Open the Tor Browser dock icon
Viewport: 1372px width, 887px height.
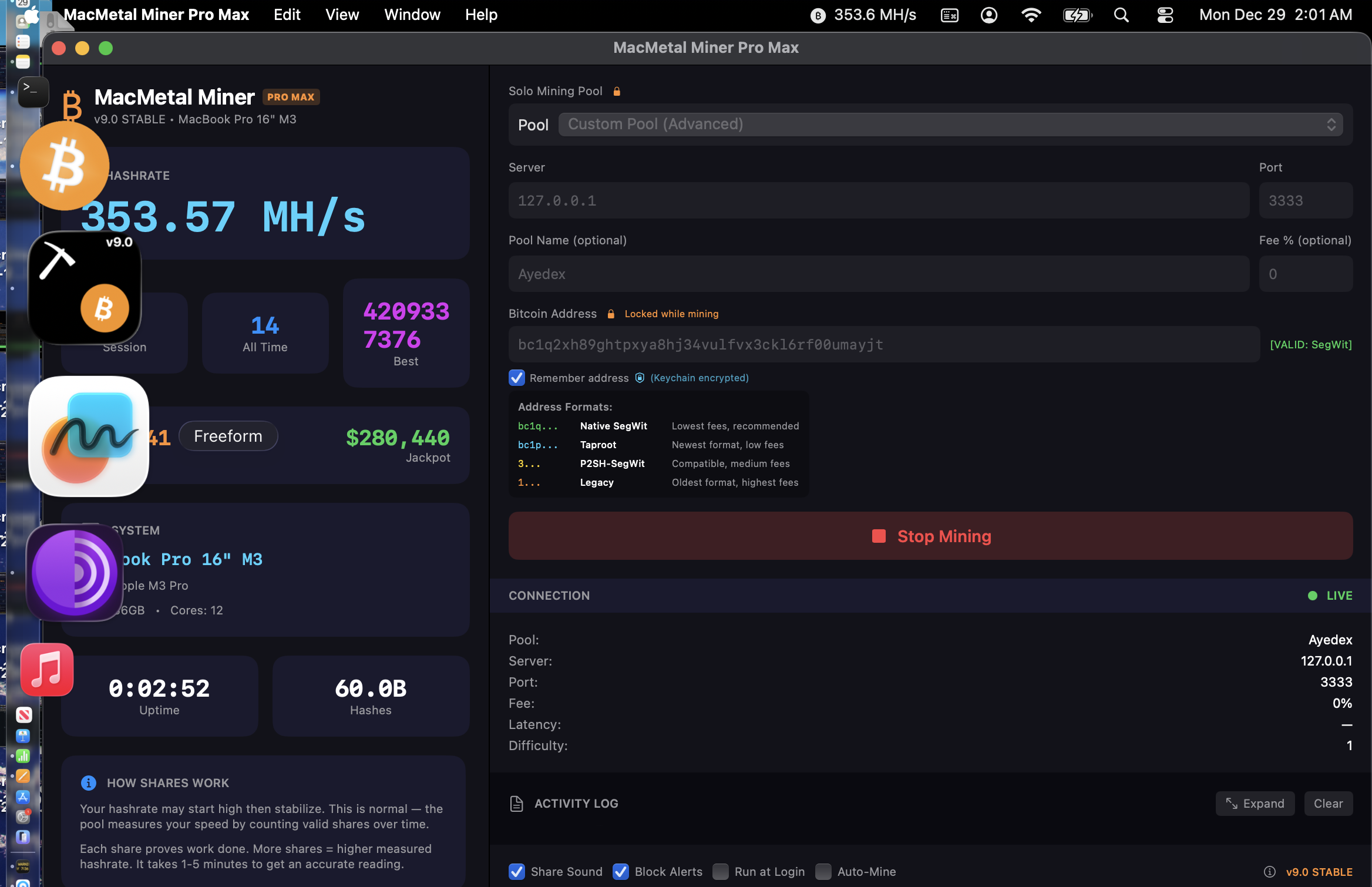75,572
